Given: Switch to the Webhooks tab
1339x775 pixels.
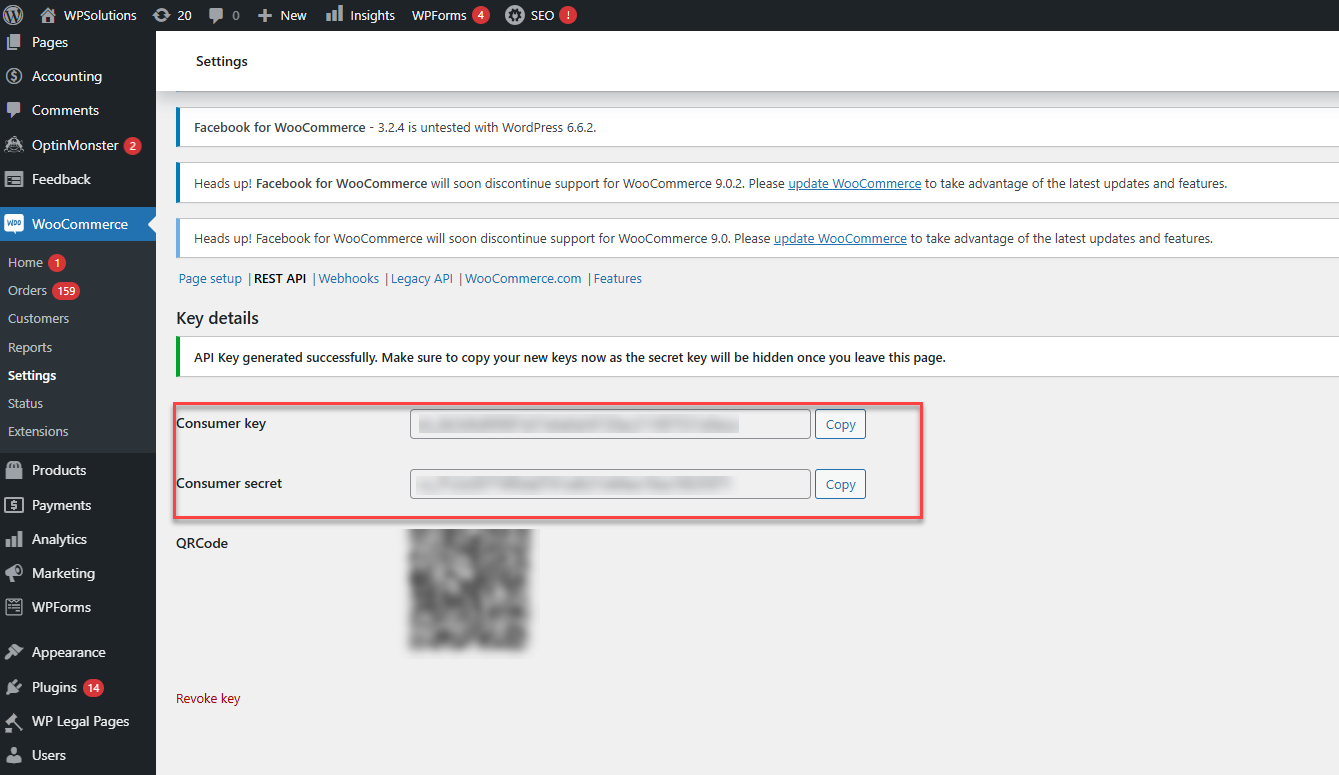Looking at the screenshot, I should click(x=348, y=279).
